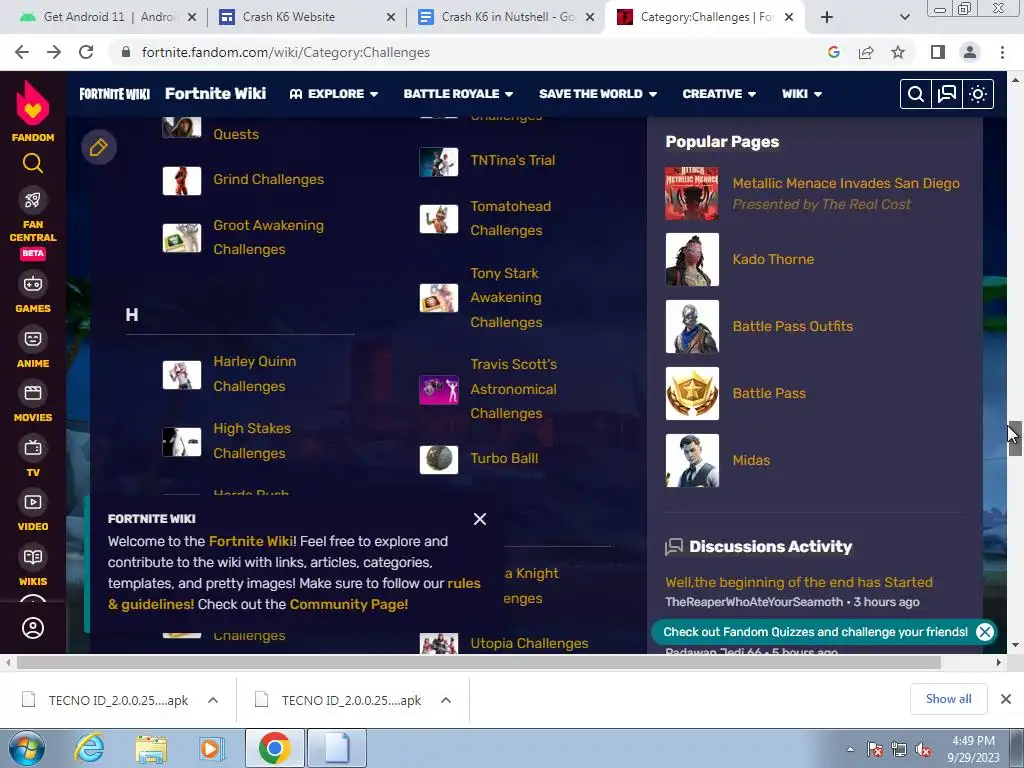The image size is (1024, 768).
Task: Click the vertical page scrollbar thumb
Action: (x=1015, y=438)
